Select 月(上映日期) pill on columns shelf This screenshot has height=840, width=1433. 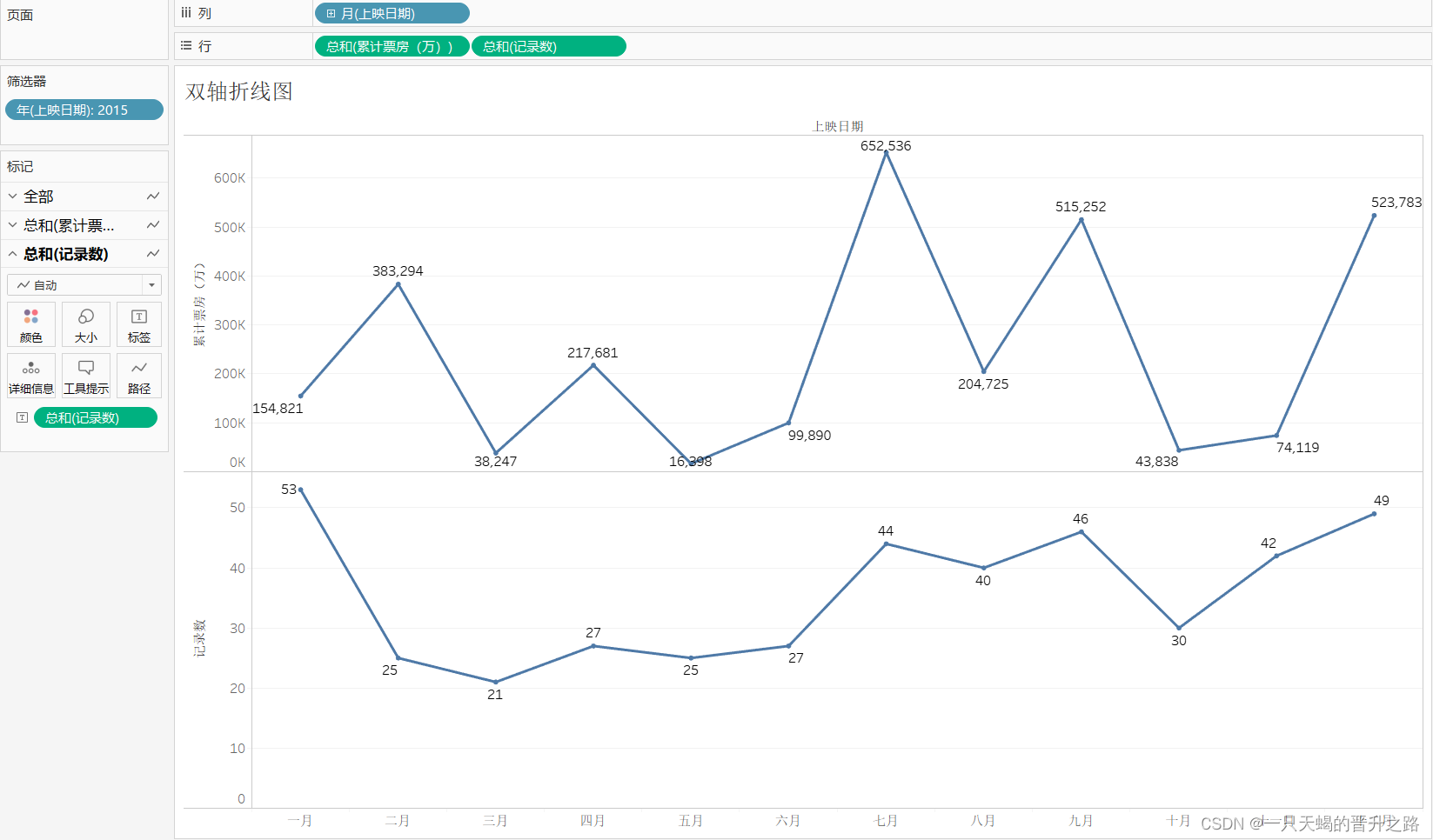pos(392,13)
